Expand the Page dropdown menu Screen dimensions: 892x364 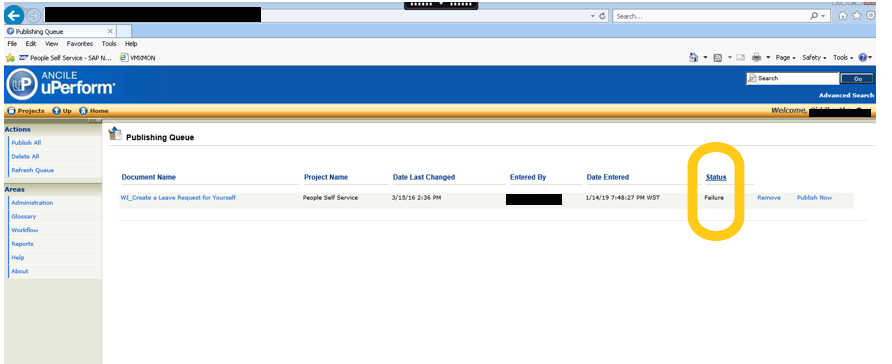(786, 57)
